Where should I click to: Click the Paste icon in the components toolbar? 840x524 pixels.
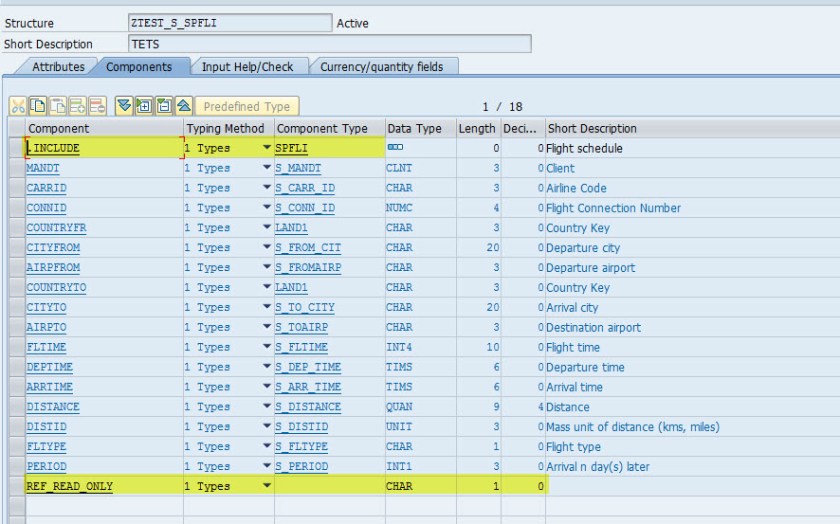tap(58, 106)
